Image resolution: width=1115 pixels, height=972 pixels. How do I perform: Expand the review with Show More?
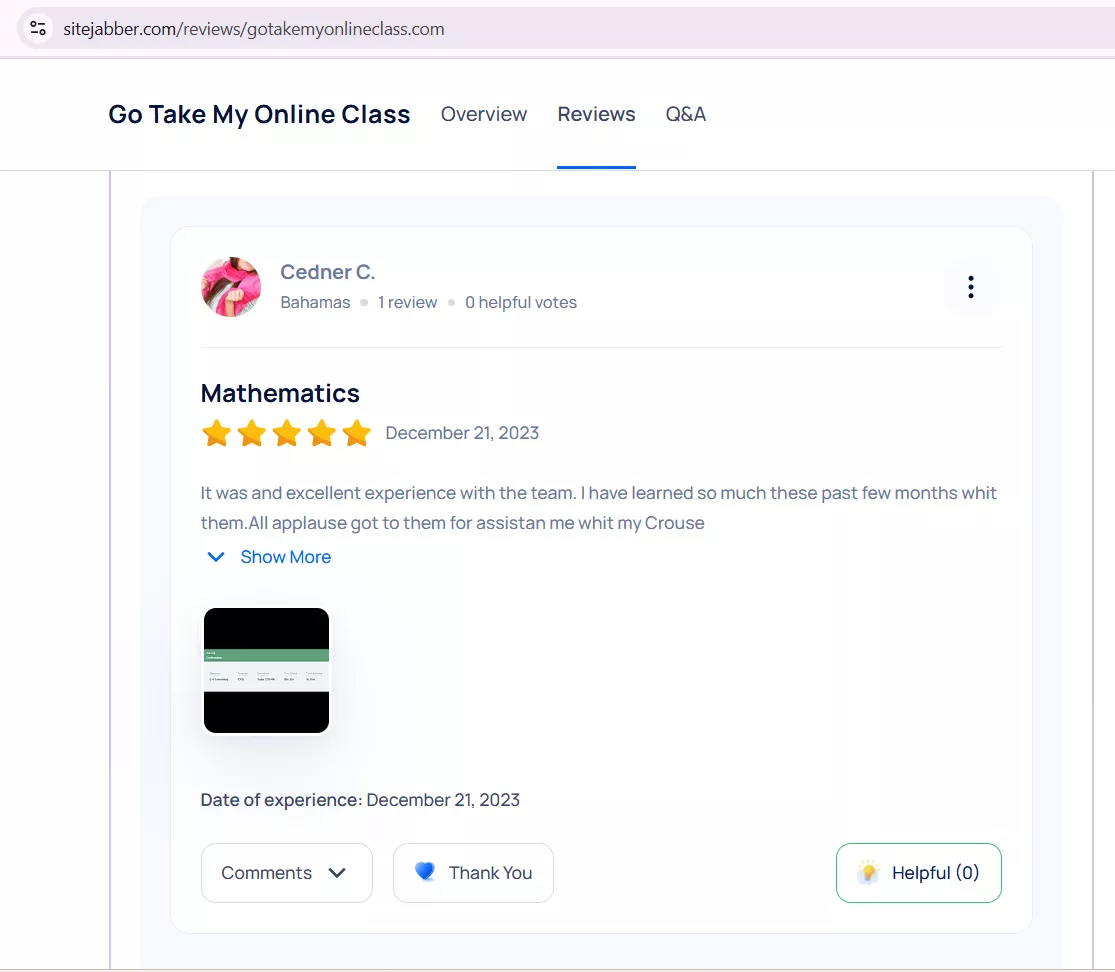(285, 556)
